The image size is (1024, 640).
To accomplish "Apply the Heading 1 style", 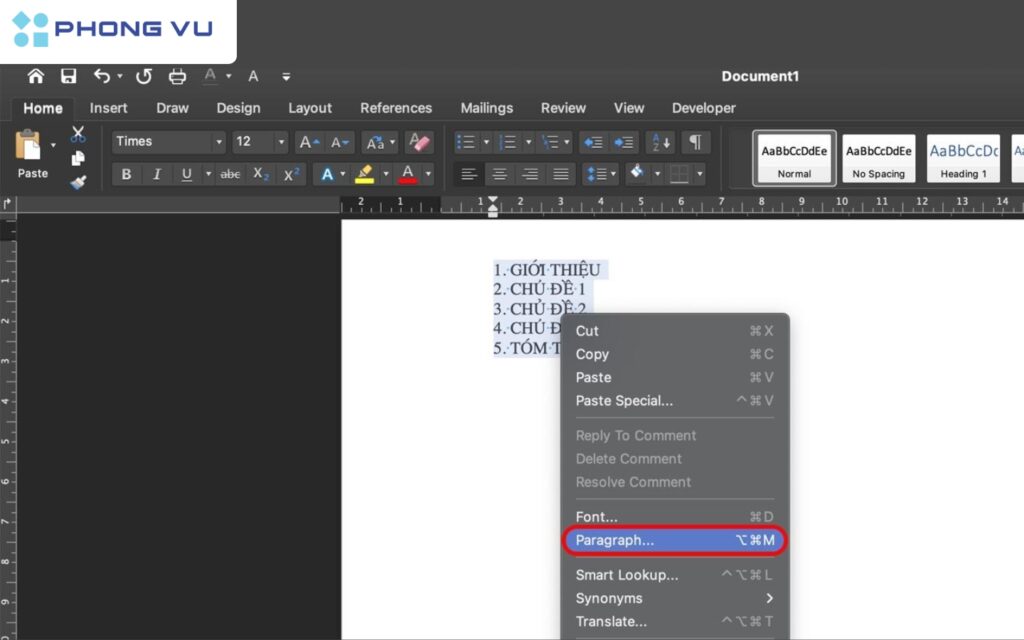I will 963,158.
